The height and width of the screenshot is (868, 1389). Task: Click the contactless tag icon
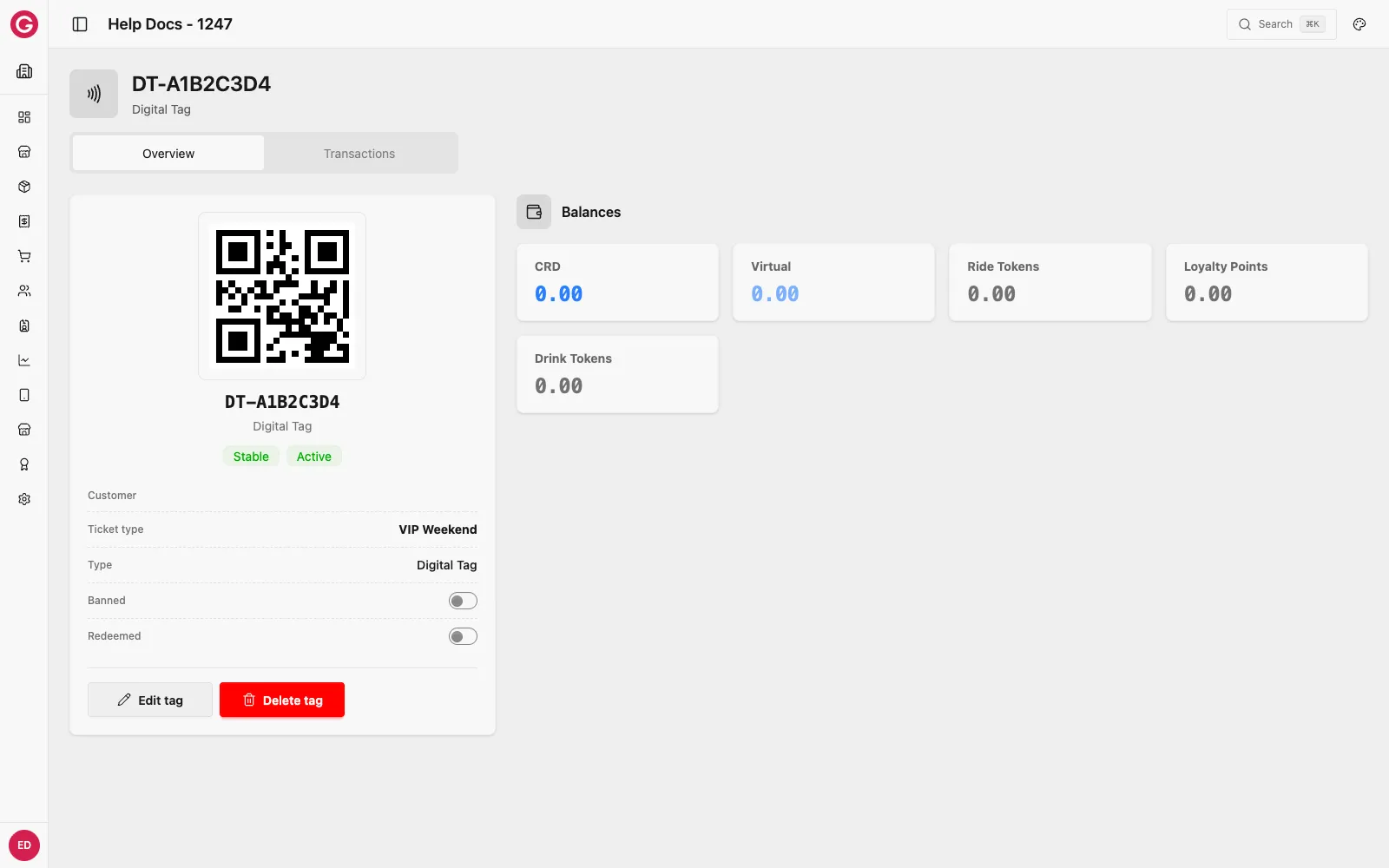(94, 94)
